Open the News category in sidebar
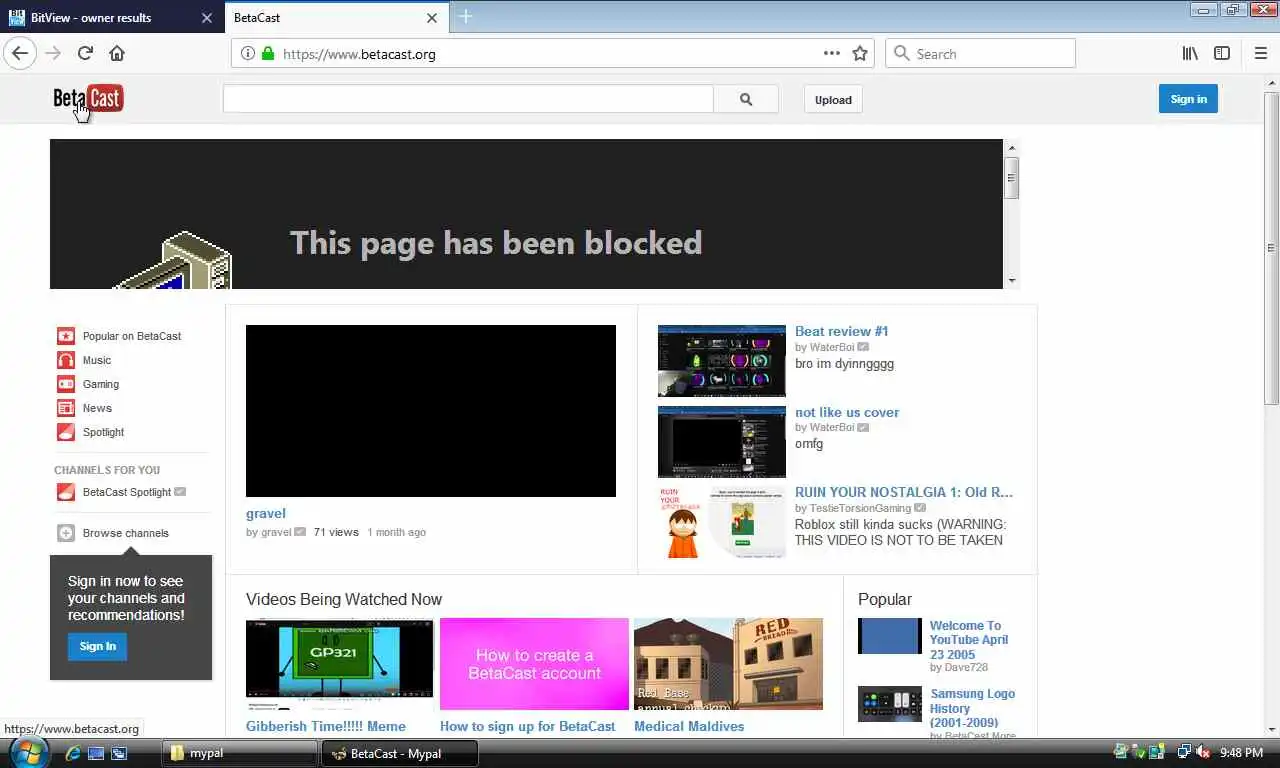The image size is (1280, 768). pyautogui.click(x=97, y=408)
